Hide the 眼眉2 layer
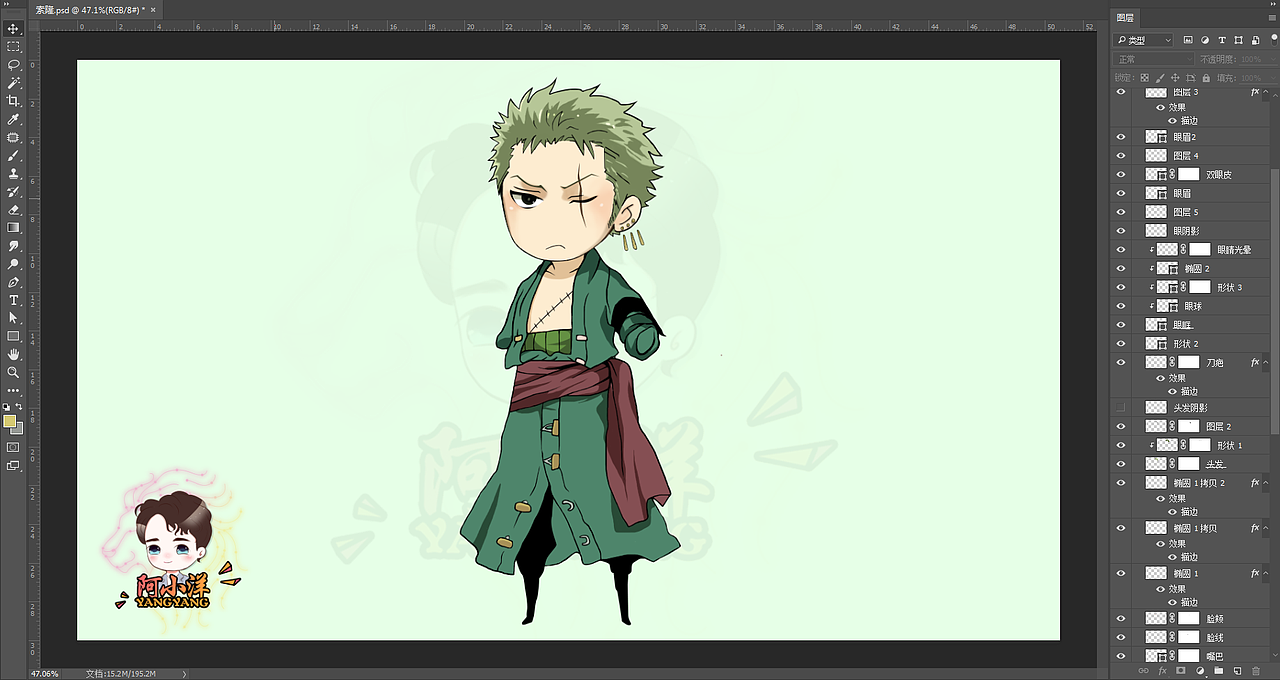Image resolution: width=1280 pixels, height=680 pixels. 1121,136
